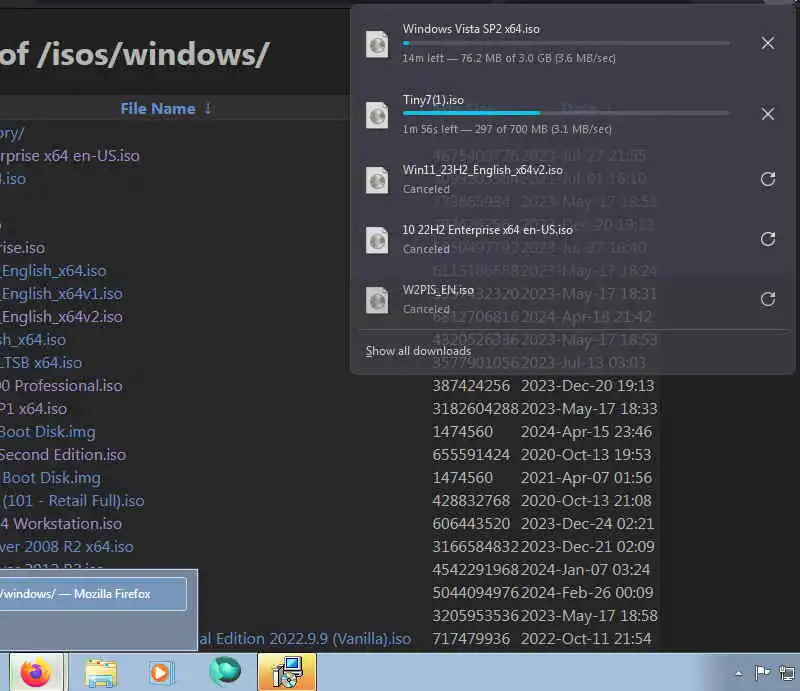Select the Mozilla Firefox window preview thumbnail
This screenshot has height=691, width=800.
[93, 594]
